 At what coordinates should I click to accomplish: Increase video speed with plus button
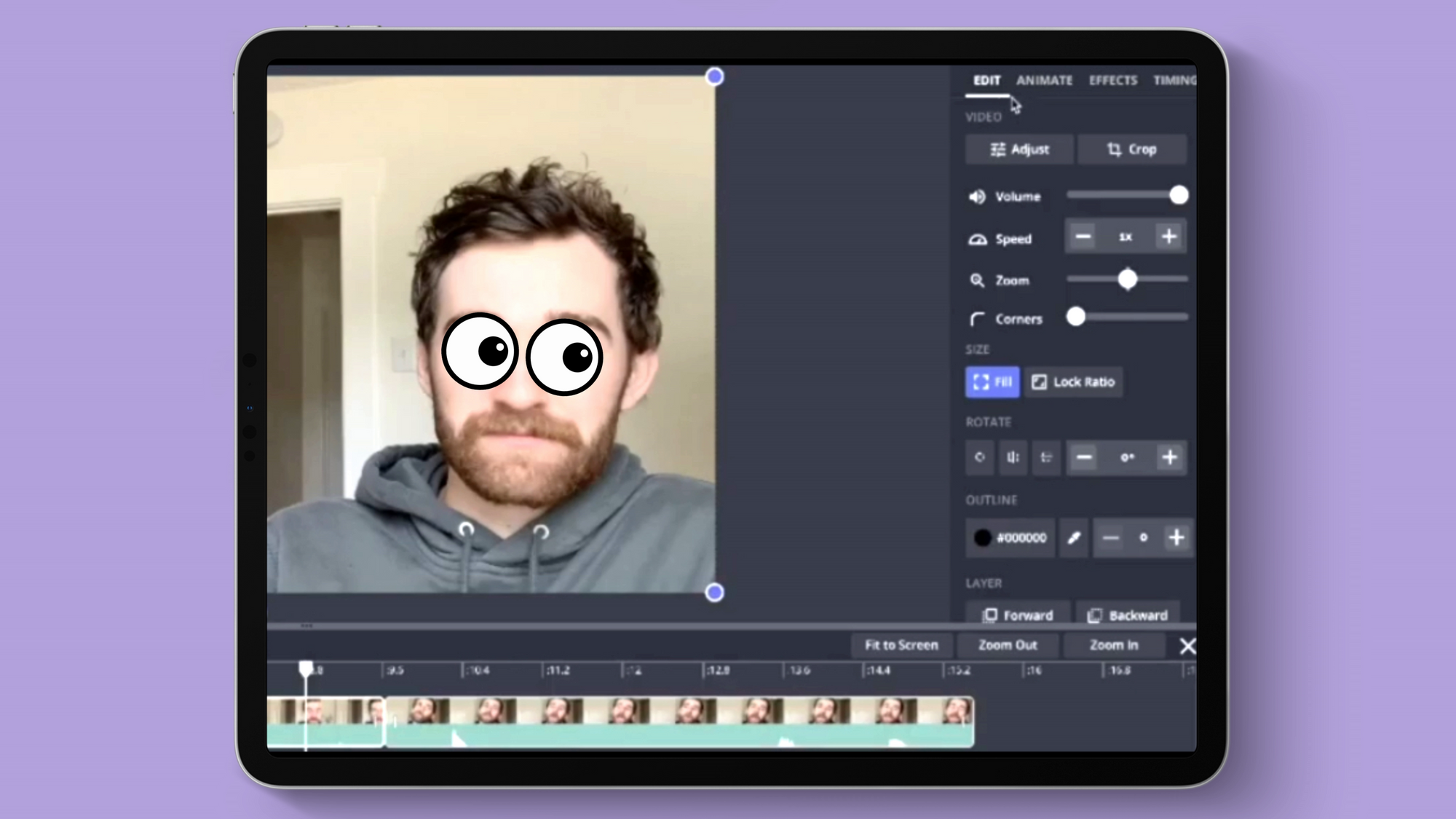click(x=1168, y=237)
